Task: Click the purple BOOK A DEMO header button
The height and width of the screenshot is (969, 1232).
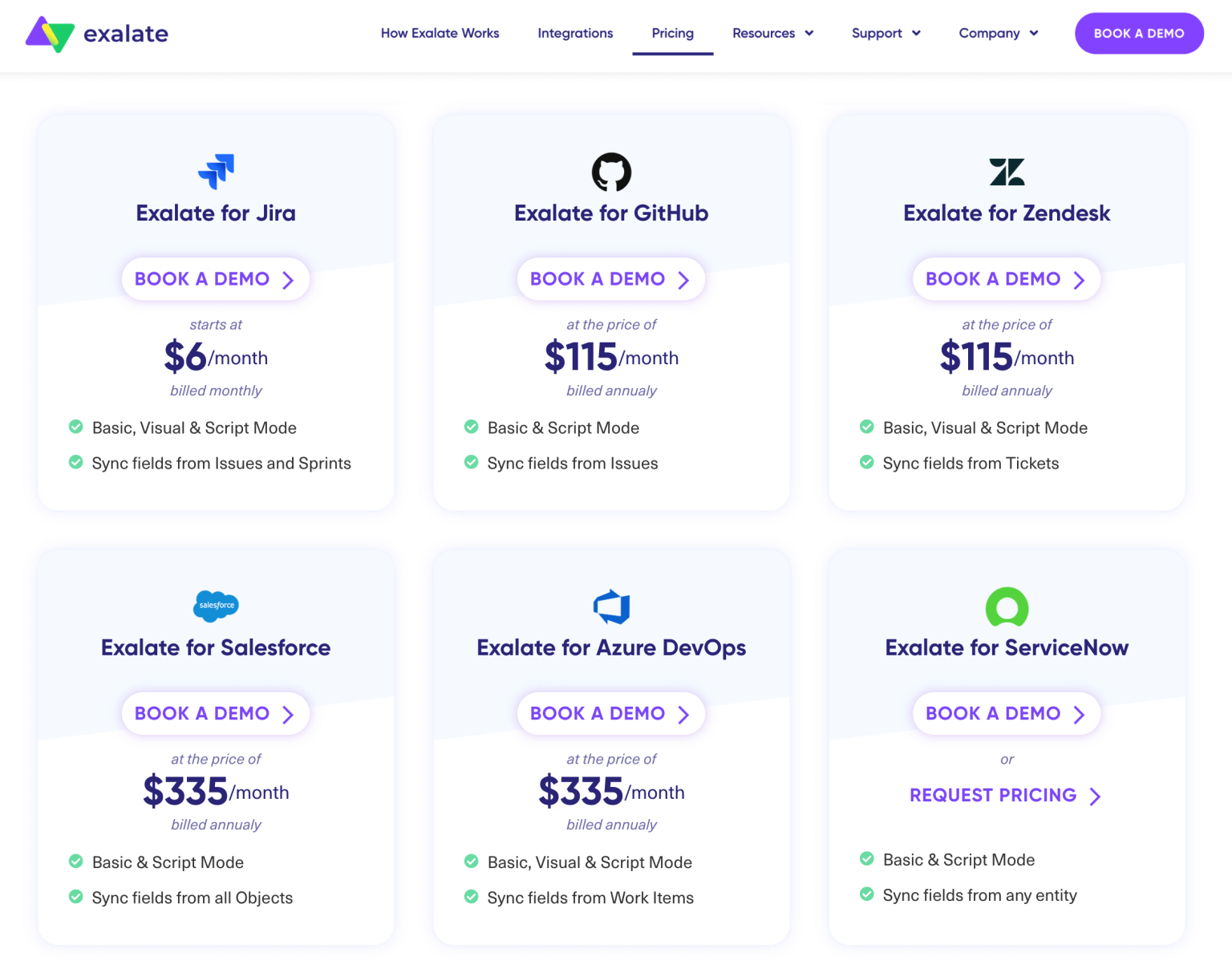Action: tap(1139, 33)
